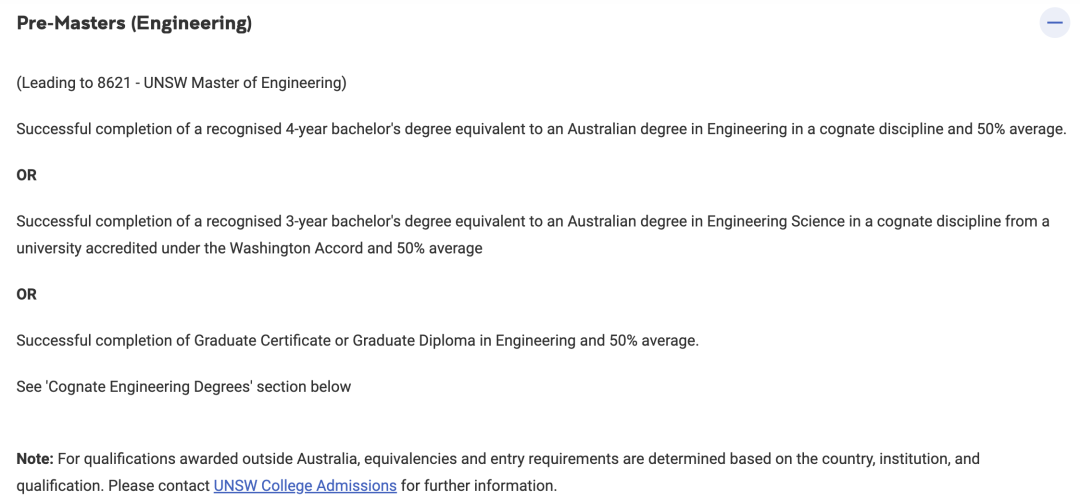Click the 4-year bachelor's degree requirement sentence

click(541, 129)
